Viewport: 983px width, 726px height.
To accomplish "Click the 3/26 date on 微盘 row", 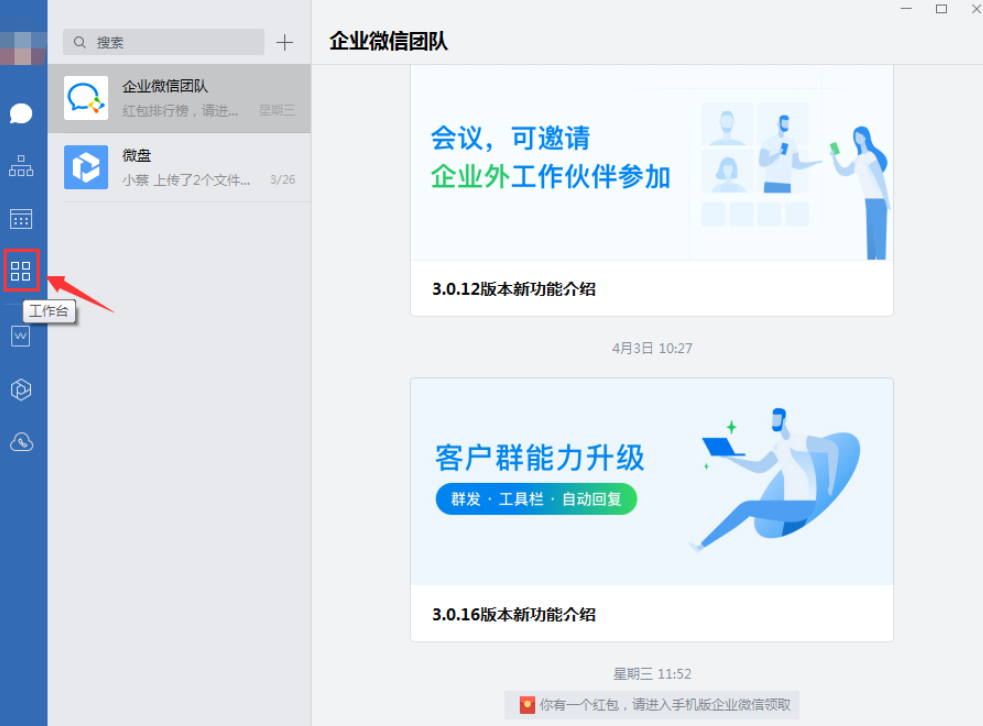I will pyautogui.click(x=282, y=179).
